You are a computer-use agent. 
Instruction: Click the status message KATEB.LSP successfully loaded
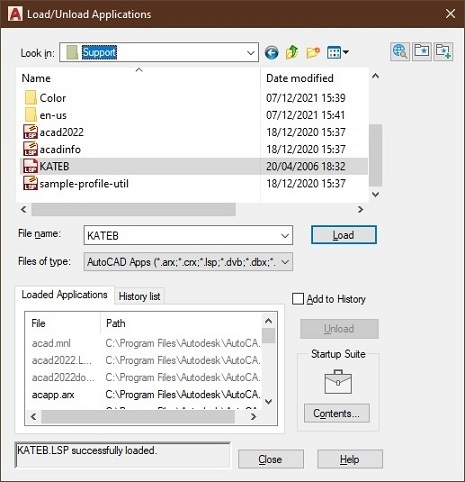[x=87, y=451]
